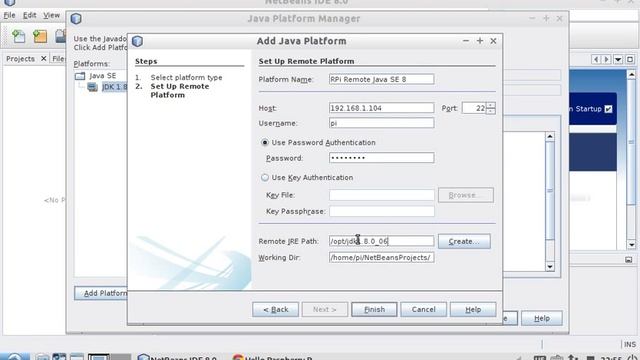
Task: Click Add Platform button in Java Platform Manager
Action: [101, 293]
